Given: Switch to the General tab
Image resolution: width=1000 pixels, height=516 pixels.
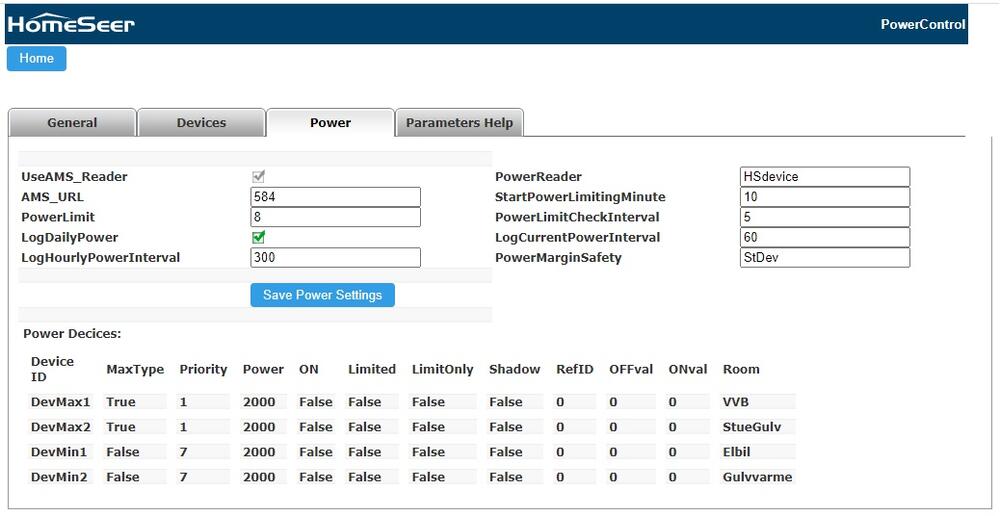Looking at the screenshot, I should click(72, 123).
